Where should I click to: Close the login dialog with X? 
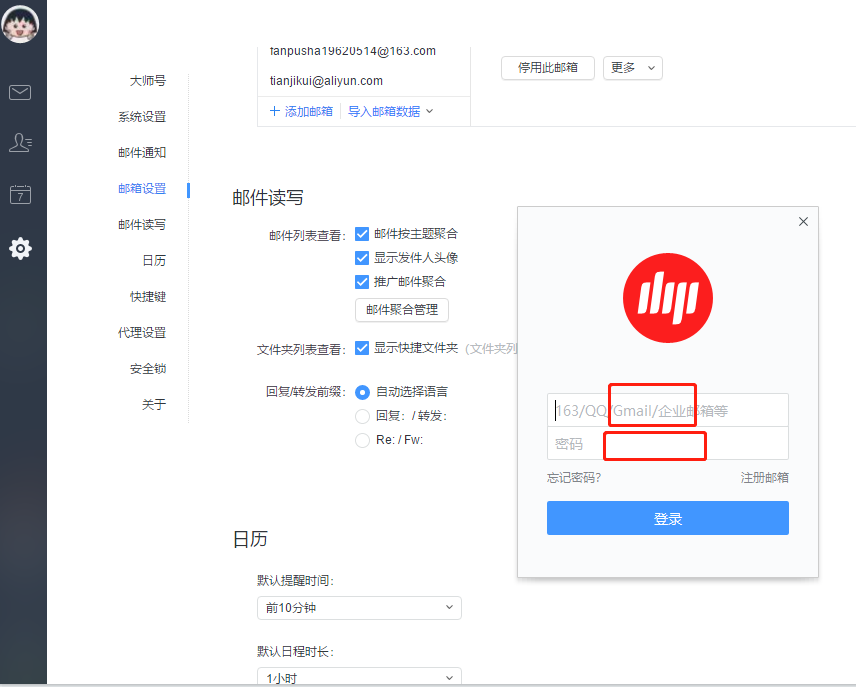(x=803, y=222)
